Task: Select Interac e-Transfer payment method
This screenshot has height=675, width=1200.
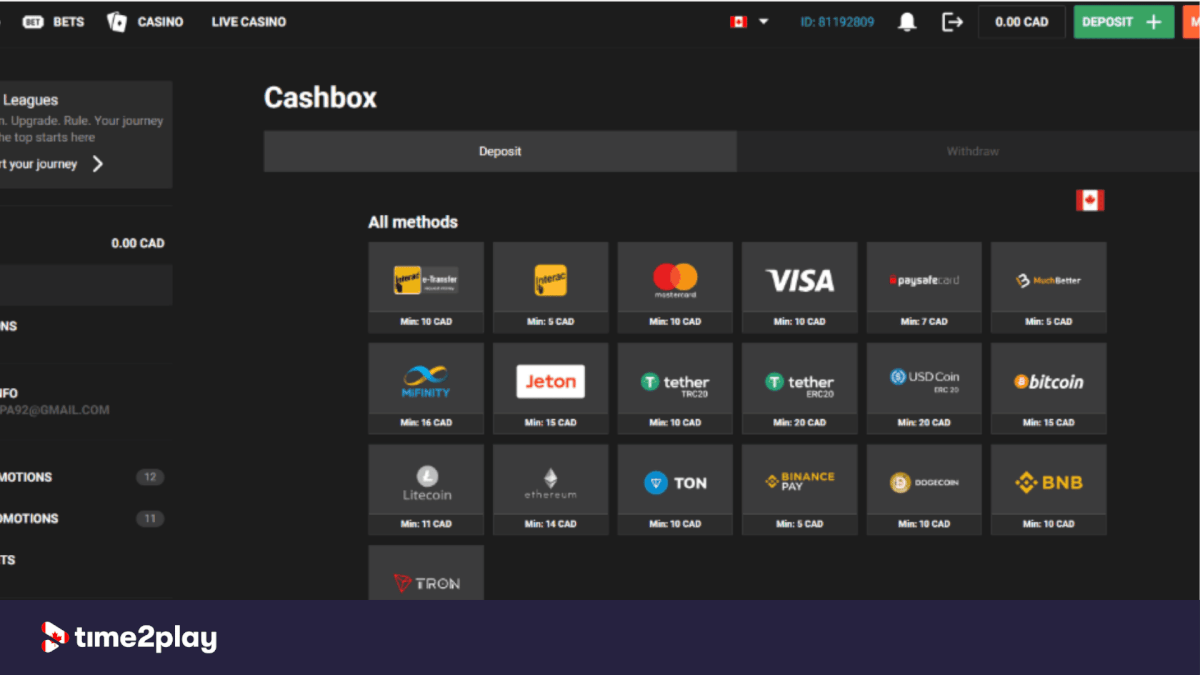Action: click(x=426, y=287)
